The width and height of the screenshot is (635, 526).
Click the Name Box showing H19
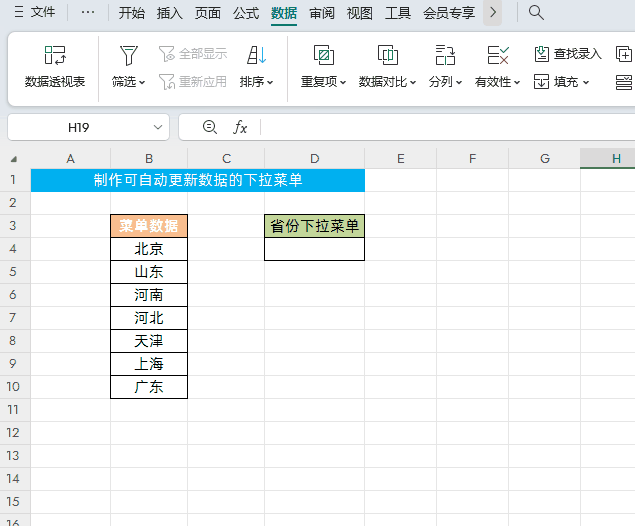(x=79, y=128)
